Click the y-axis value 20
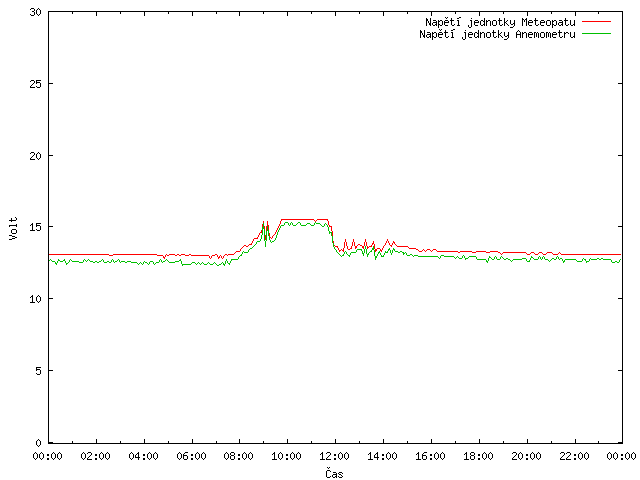 [36, 156]
